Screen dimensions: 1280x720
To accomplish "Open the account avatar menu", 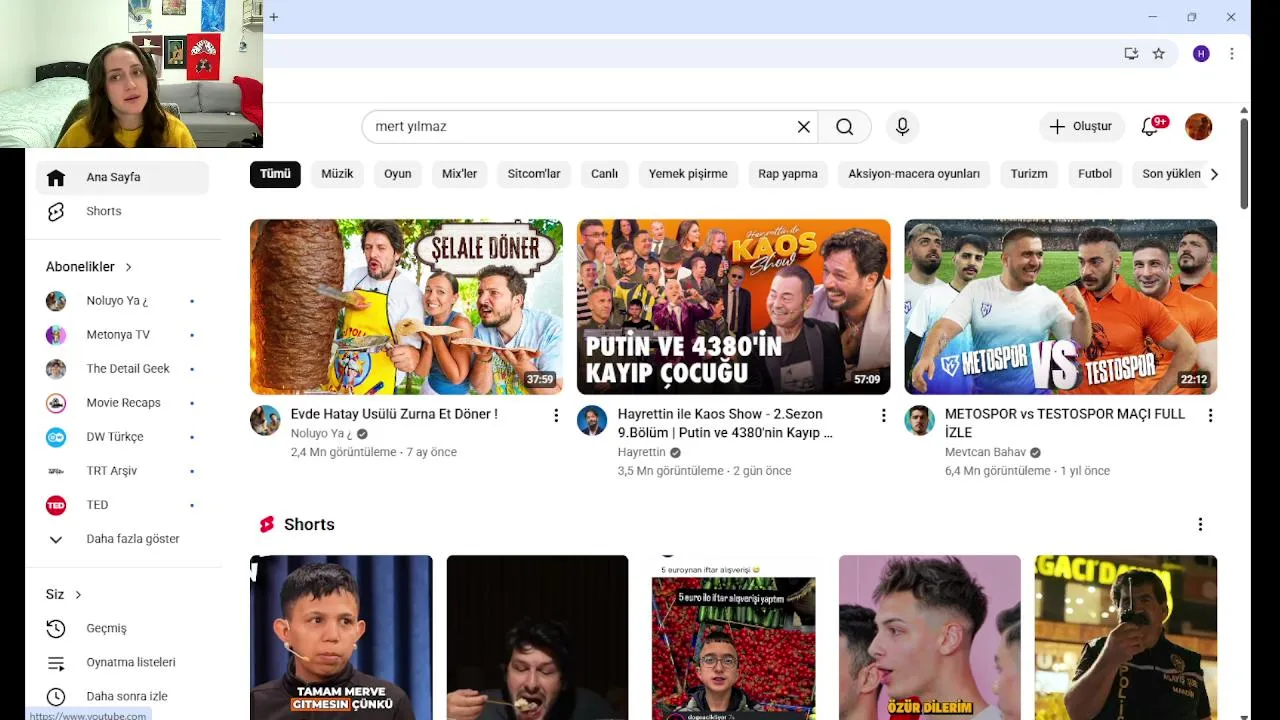I will [x=1198, y=127].
